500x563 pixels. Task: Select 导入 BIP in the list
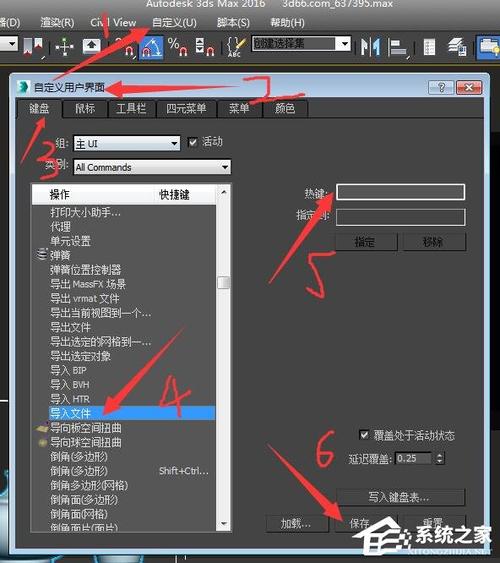coord(68,370)
